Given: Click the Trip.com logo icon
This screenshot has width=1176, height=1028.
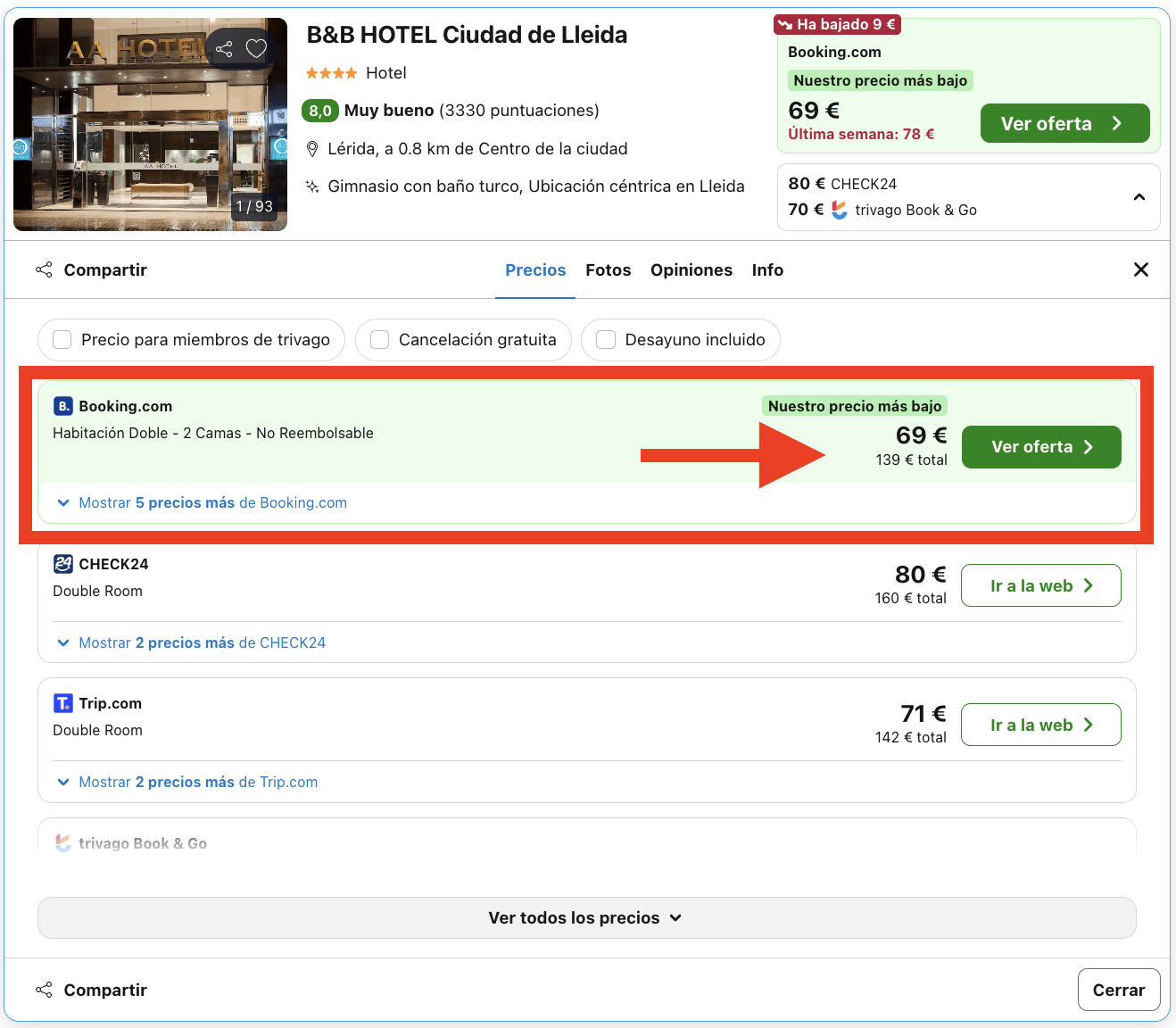Looking at the screenshot, I should pyautogui.click(x=62, y=702).
